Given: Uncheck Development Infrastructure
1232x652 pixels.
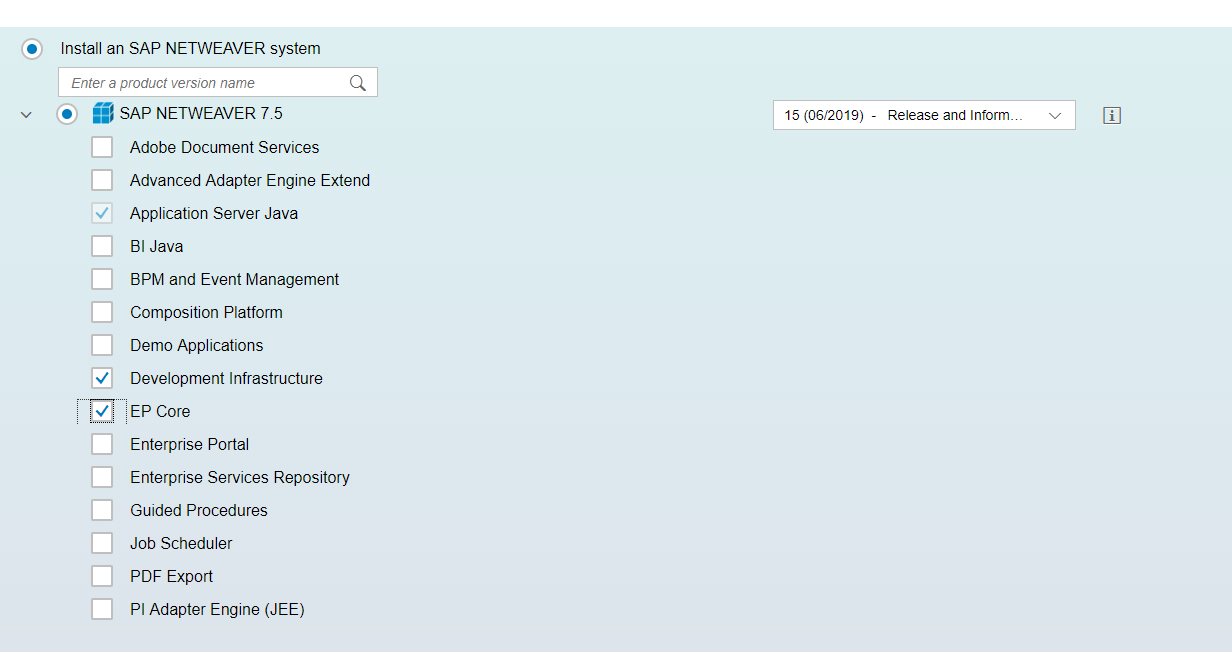Looking at the screenshot, I should point(102,378).
